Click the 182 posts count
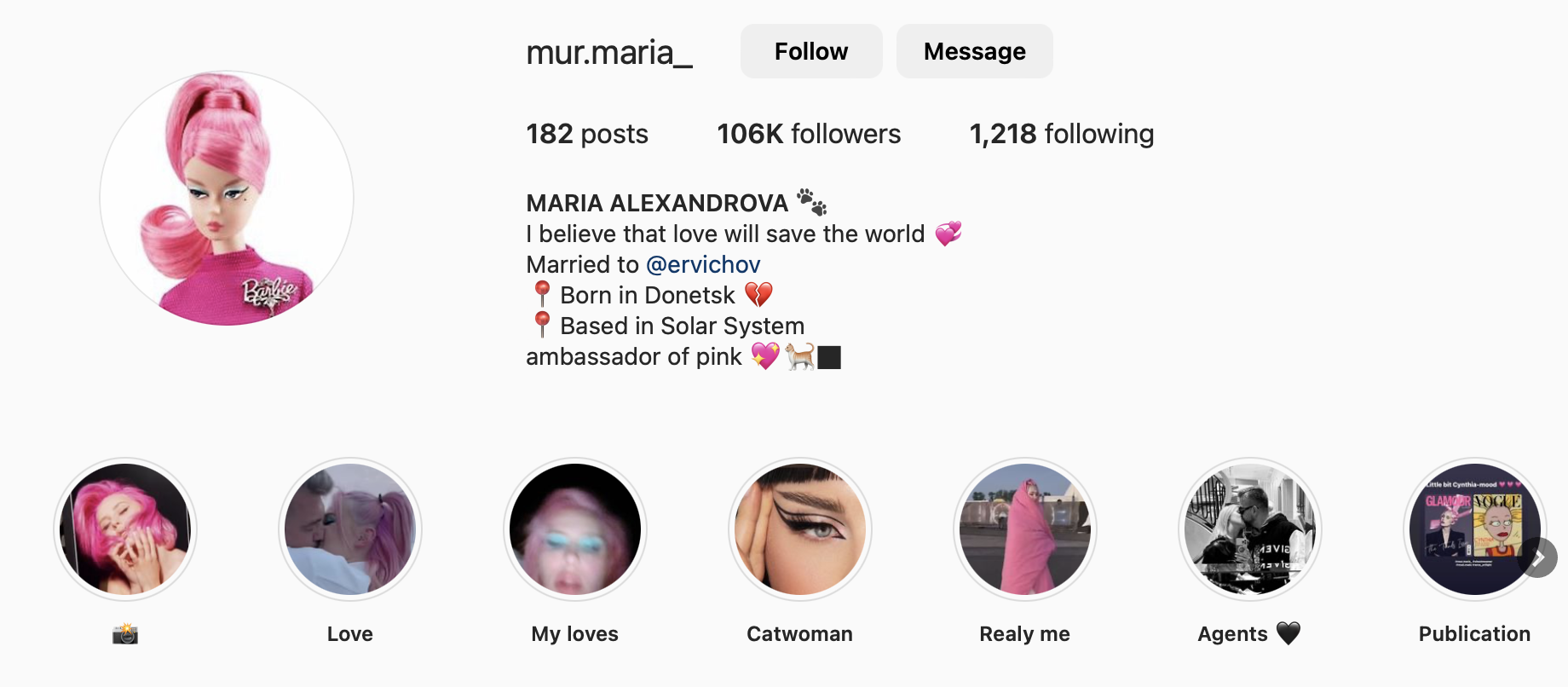 (587, 134)
